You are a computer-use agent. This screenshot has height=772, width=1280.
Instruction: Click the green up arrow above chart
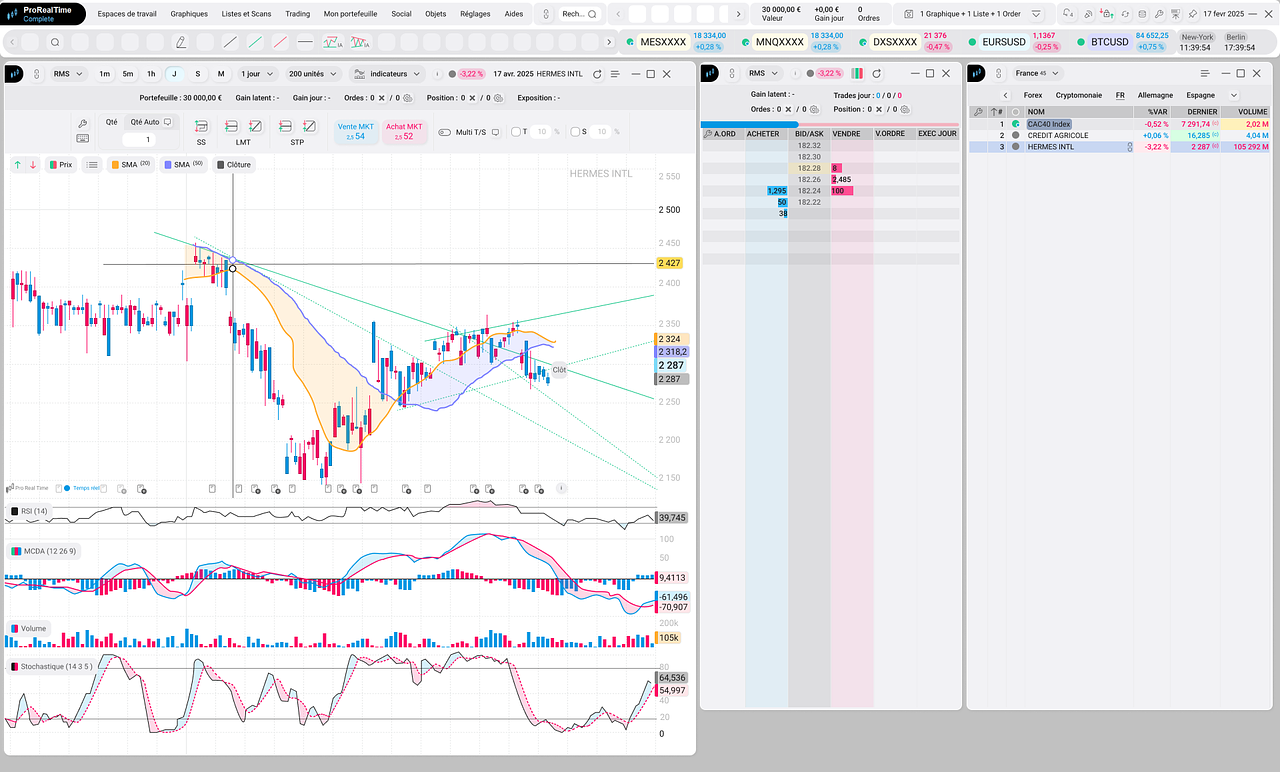pyautogui.click(x=17, y=165)
